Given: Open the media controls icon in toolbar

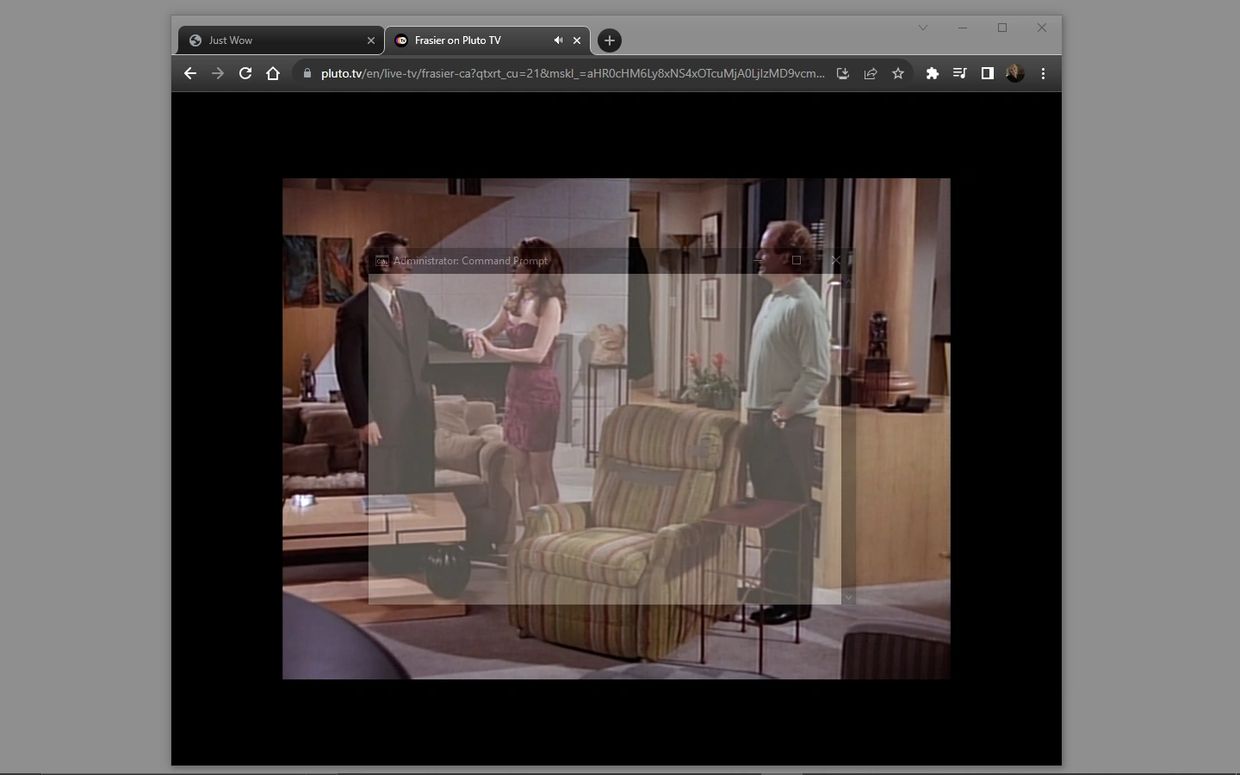Looking at the screenshot, I should [960, 73].
